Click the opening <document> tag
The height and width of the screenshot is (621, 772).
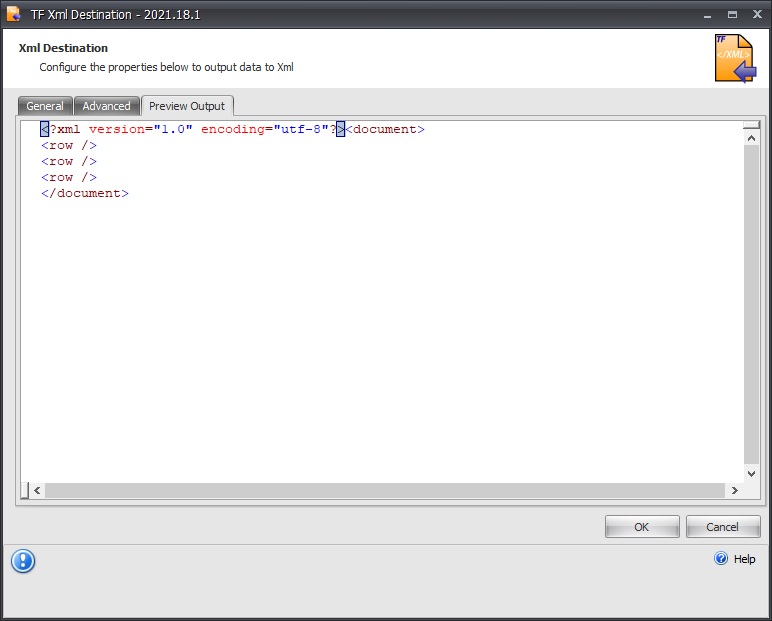point(385,130)
